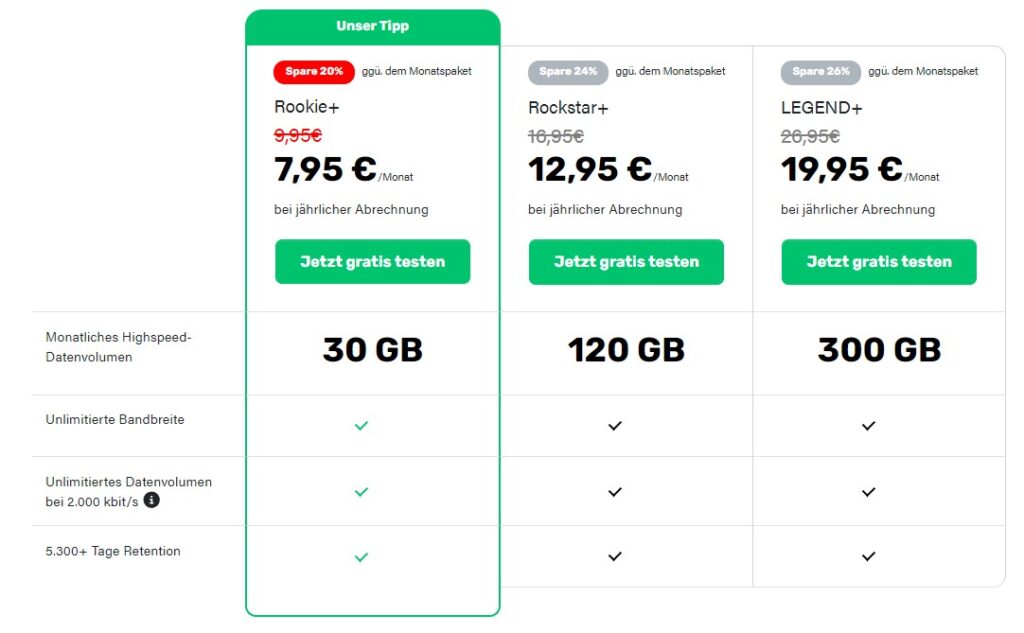Click LEGEND+ checkmark for Unlimitierte Bandbreite
The image size is (1024, 633).
point(868,426)
